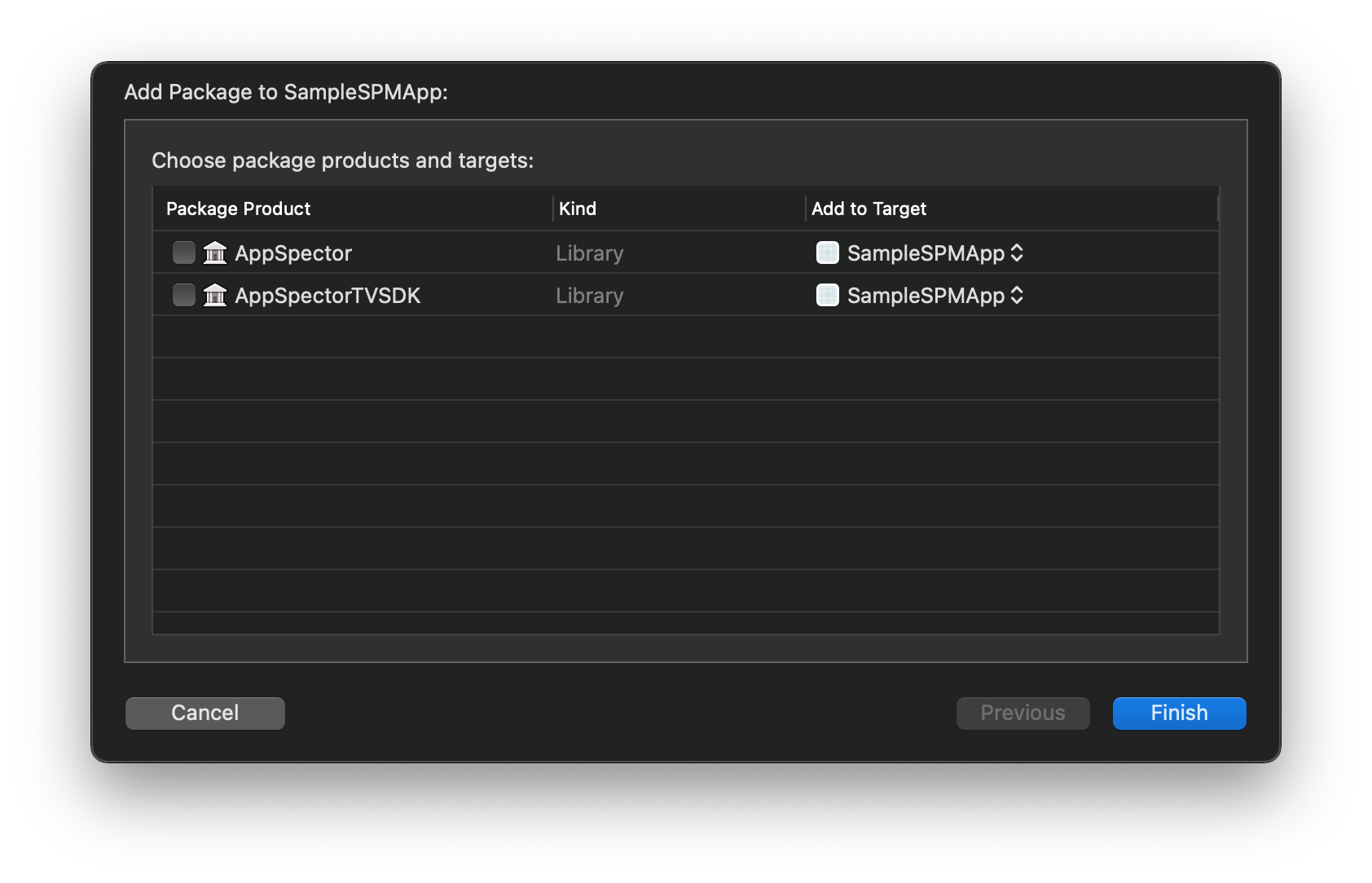This screenshot has width=1372, height=883.
Task: Select the AppSpector product name
Action: coord(293,253)
